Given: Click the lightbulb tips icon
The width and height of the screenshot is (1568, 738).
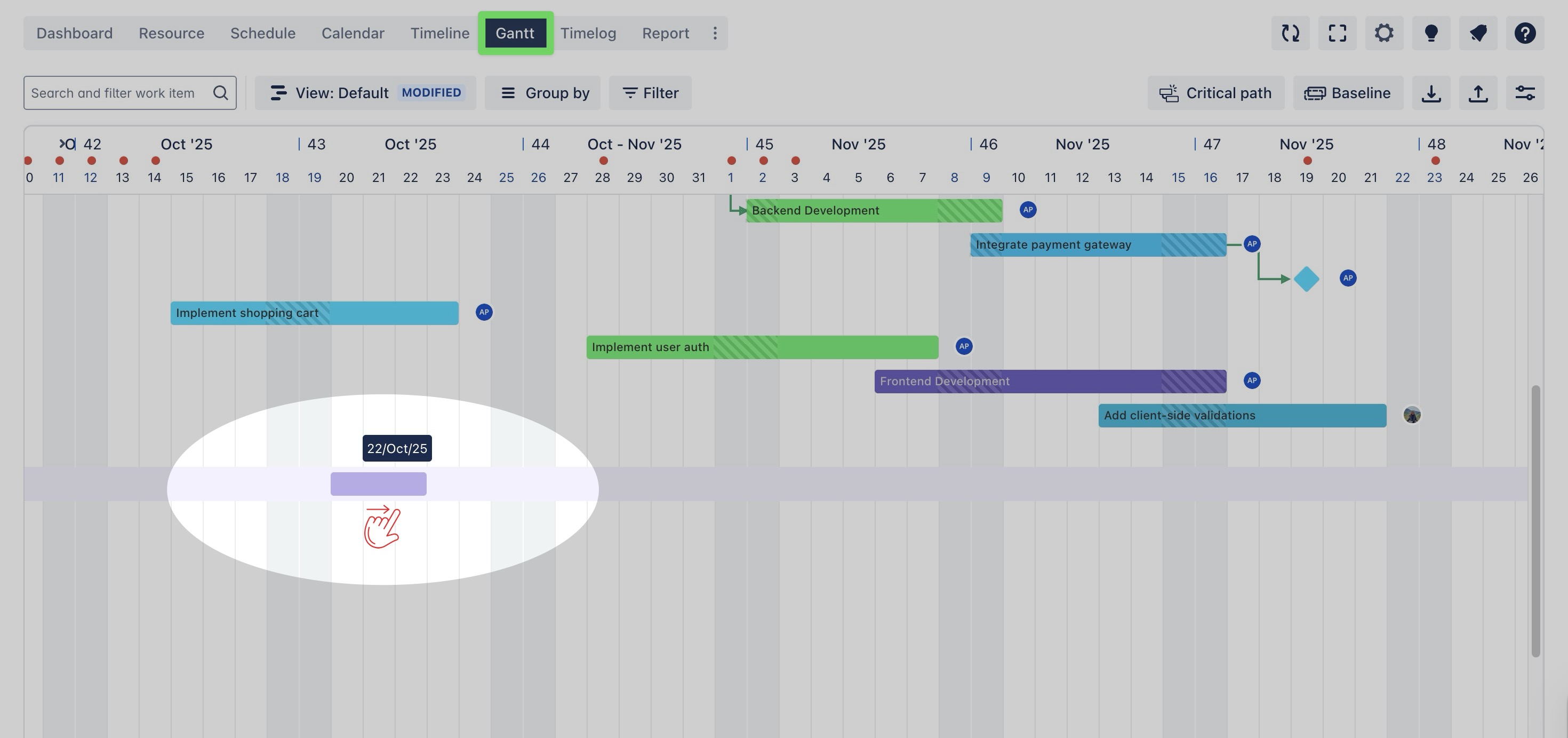Looking at the screenshot, I should click(1431, 33).
